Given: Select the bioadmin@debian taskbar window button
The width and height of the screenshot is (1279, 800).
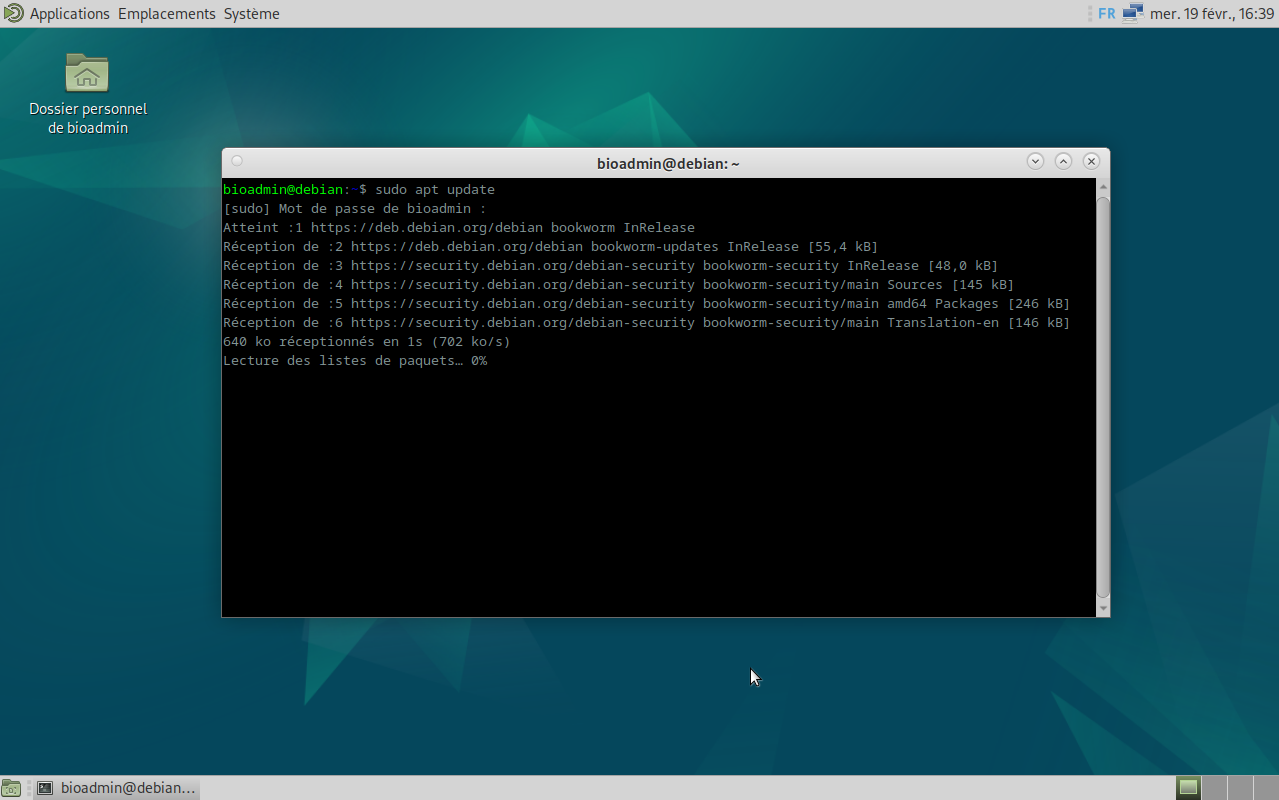Looking at the screenshot, I should click(115, 788).
